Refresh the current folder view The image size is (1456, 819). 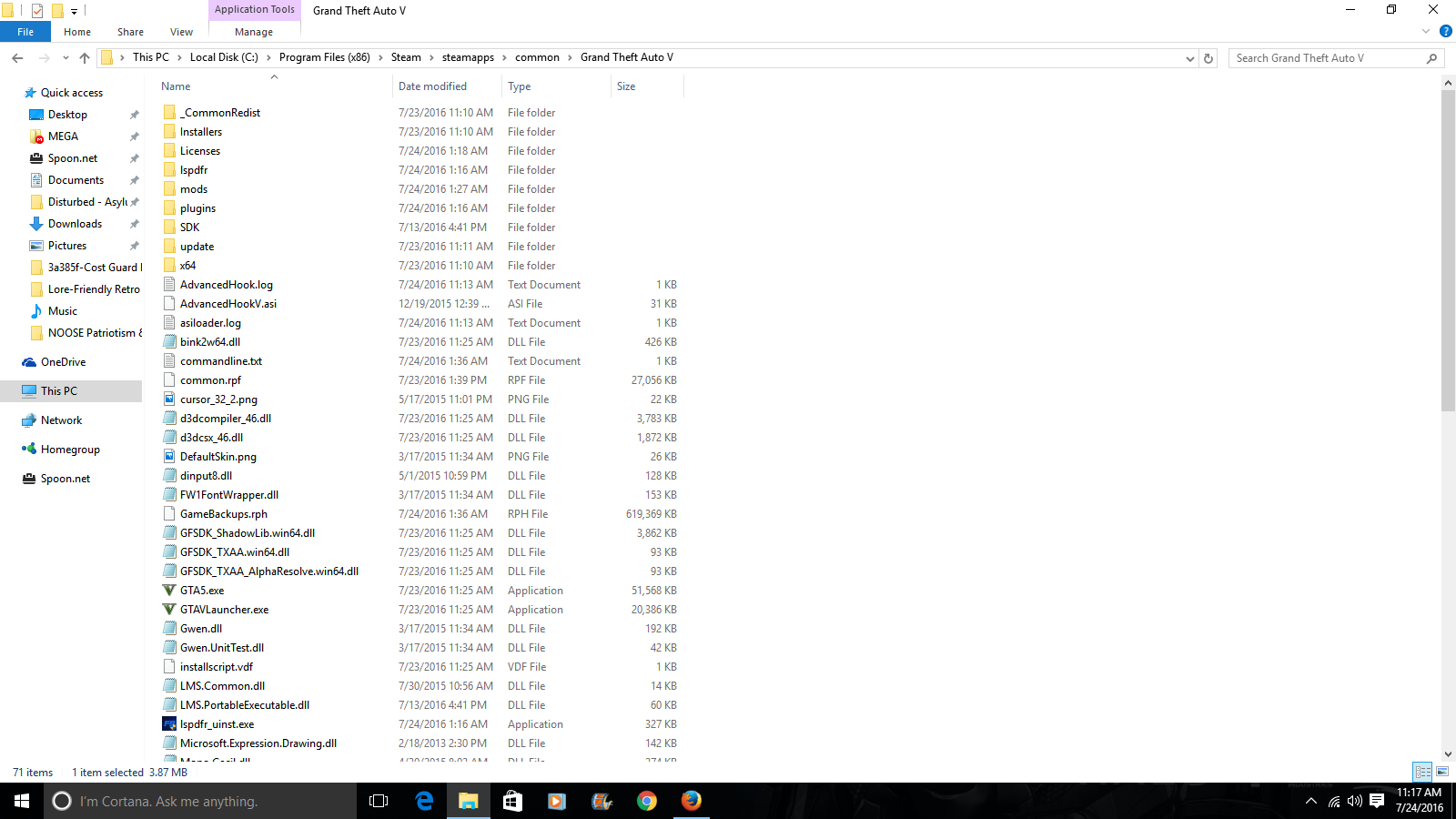[x=1208, y=58]
